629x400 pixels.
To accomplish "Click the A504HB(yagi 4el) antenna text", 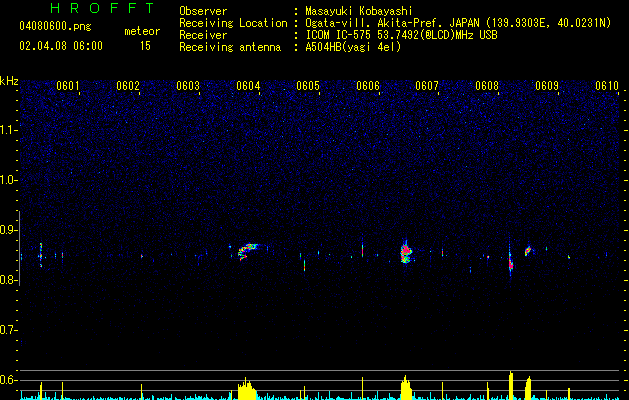I will [x=353, y=47].
